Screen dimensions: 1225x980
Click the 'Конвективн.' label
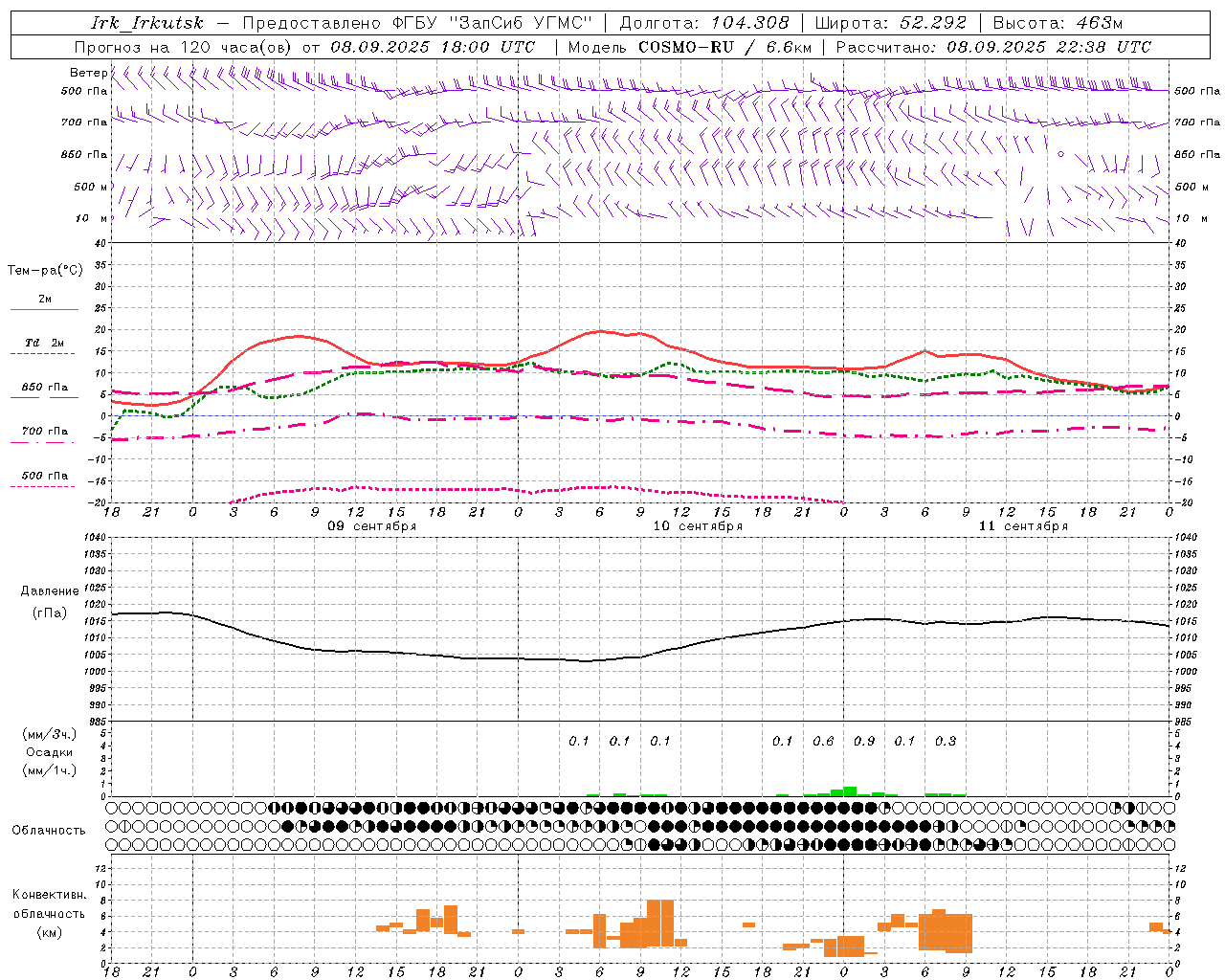click(x=50, y=895)
